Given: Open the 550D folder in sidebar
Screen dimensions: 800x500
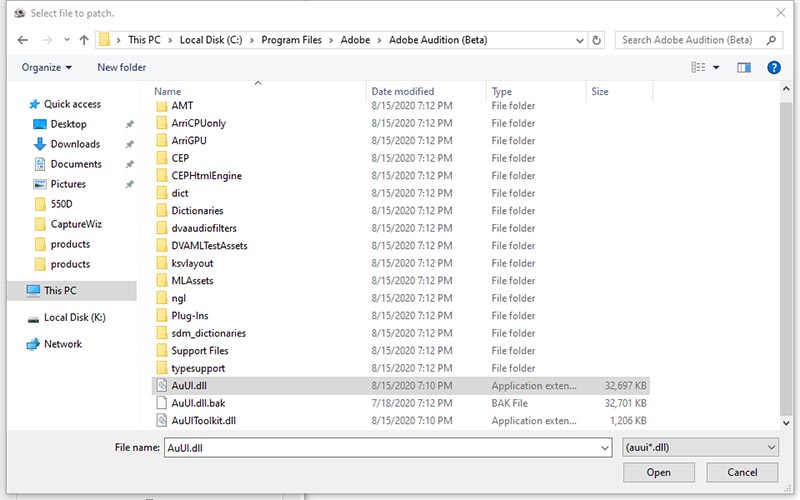Looking at the screenshot, I should point(61,204).
